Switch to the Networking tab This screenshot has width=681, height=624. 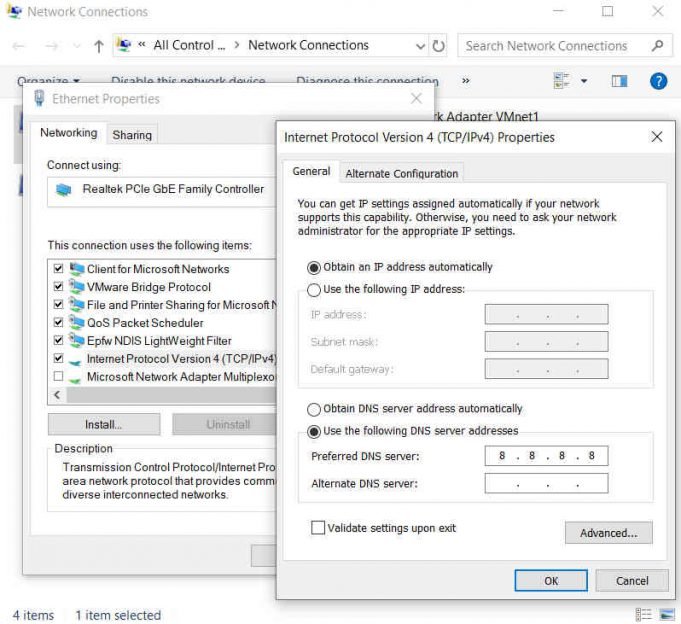click(69, 133)
